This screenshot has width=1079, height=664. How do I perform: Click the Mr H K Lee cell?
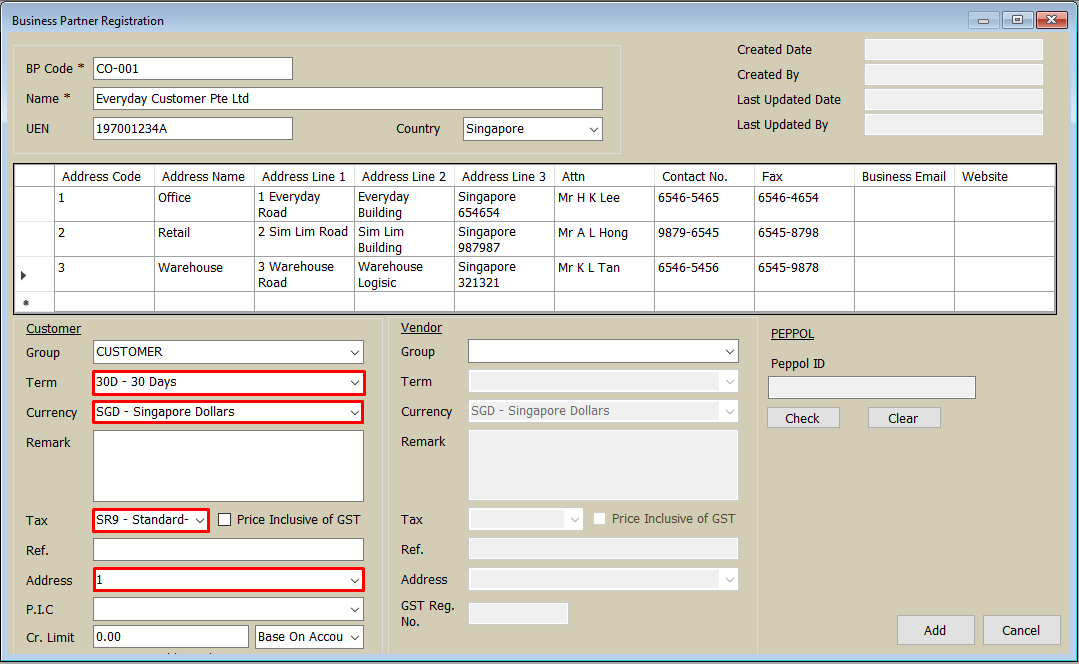click(x=604, y=204)
